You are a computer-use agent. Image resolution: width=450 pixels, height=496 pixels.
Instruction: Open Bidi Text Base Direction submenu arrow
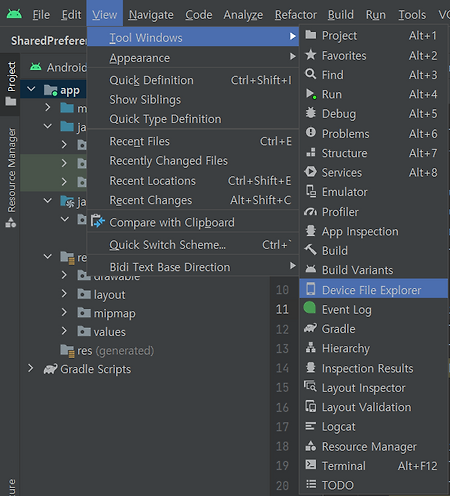(x=292, y=266)
